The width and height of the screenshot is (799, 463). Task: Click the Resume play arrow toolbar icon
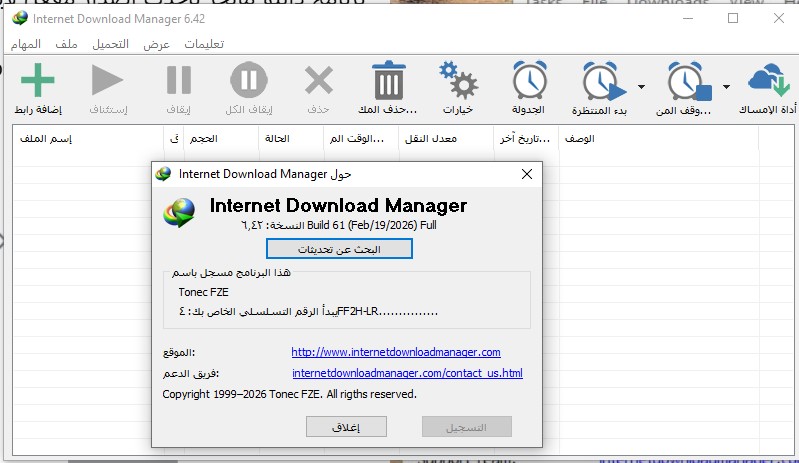(x=107, y=80)
